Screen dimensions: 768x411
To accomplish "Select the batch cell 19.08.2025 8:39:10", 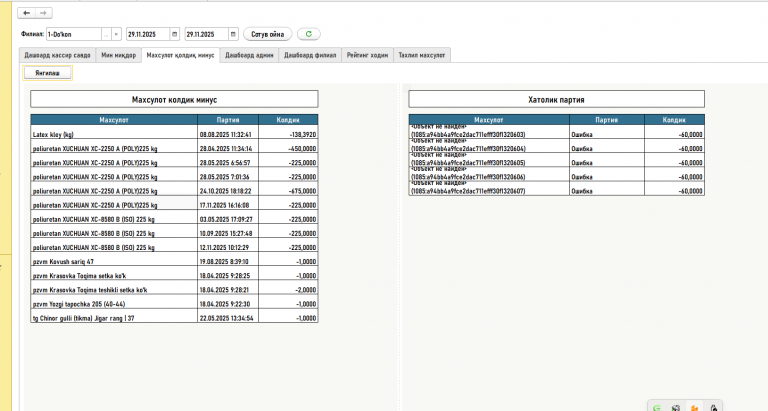I will (228, 260).
